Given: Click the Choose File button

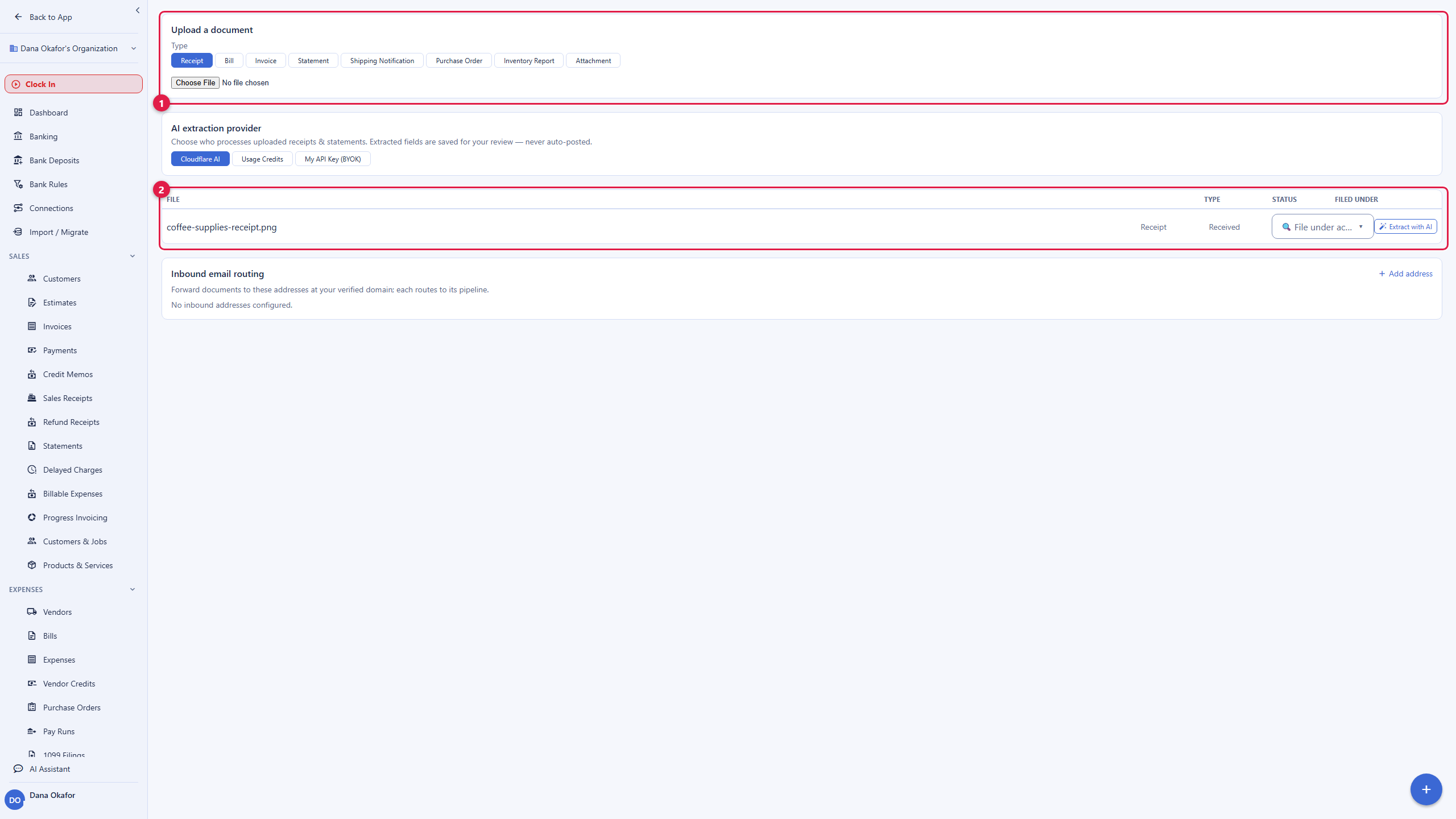Looking at the screenshot, I should pyautogui.click(x=195, y=83).
